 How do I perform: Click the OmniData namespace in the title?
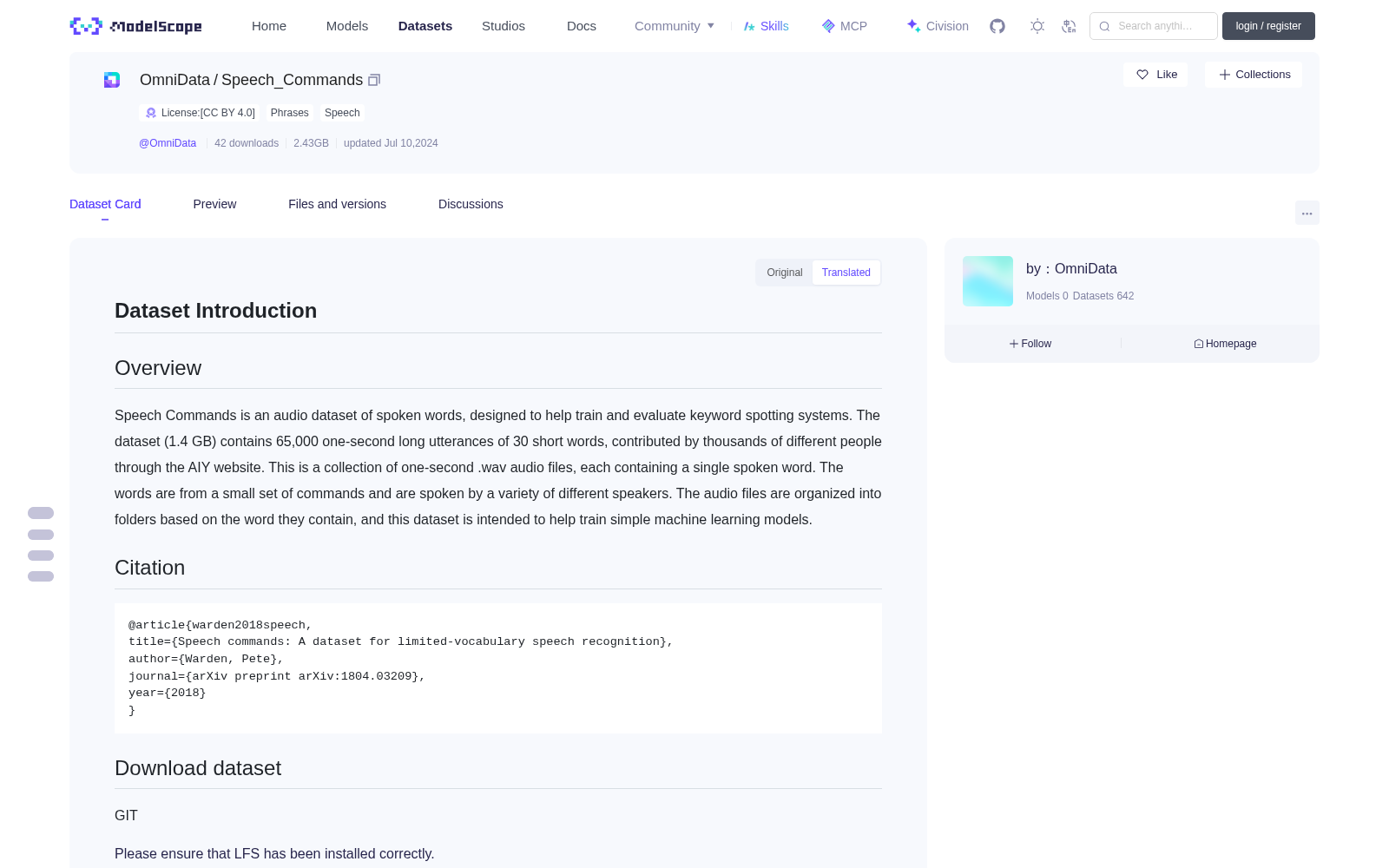point(174,80)
